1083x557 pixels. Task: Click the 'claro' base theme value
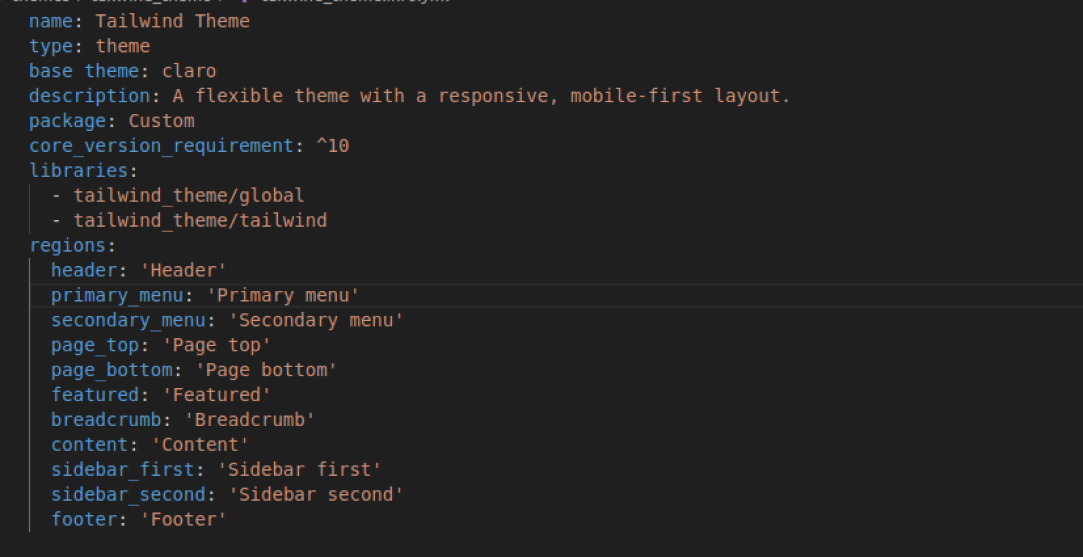[x=189, y=71]
